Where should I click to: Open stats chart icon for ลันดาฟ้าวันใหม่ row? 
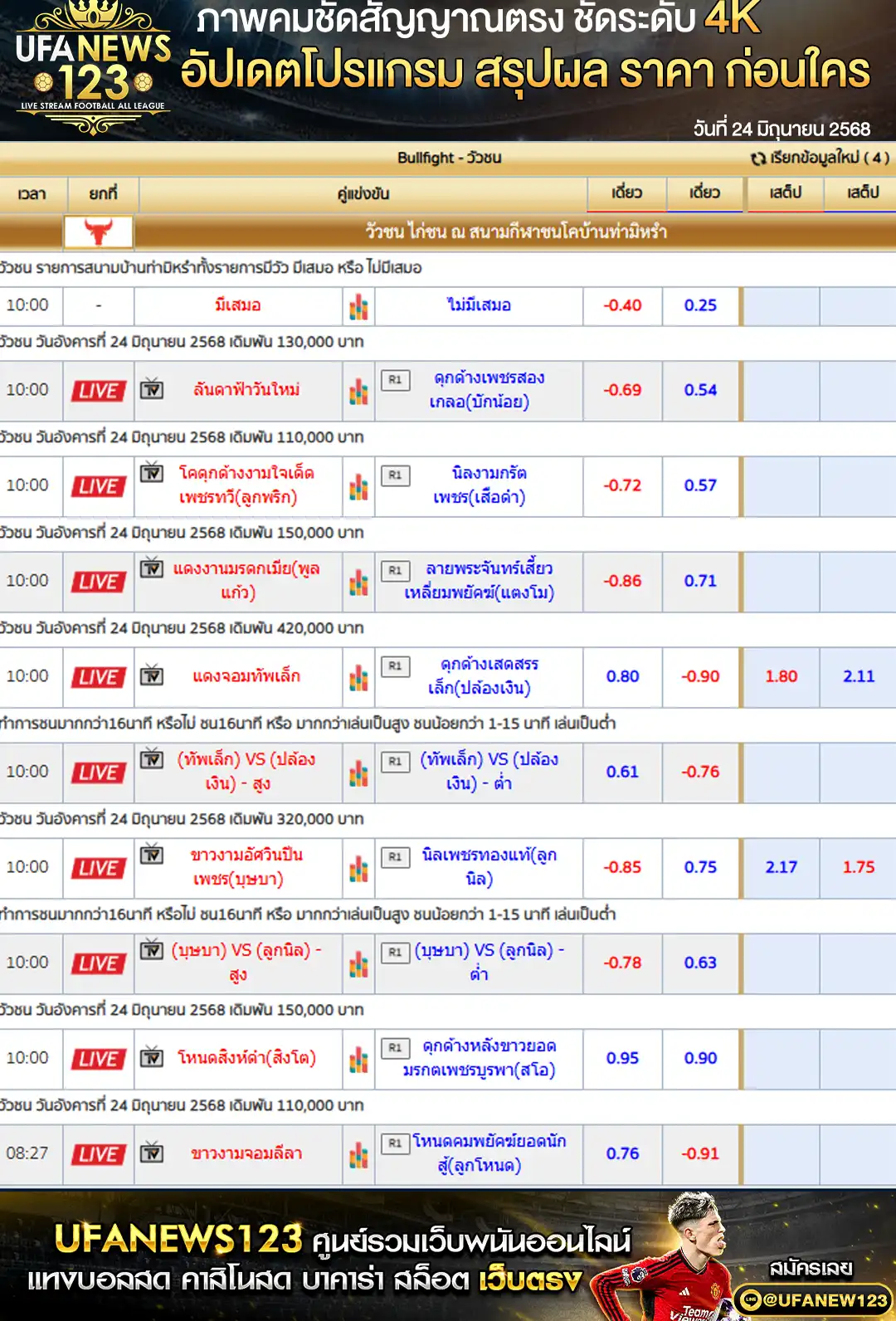pyautogui.click(x=358, y=391)
